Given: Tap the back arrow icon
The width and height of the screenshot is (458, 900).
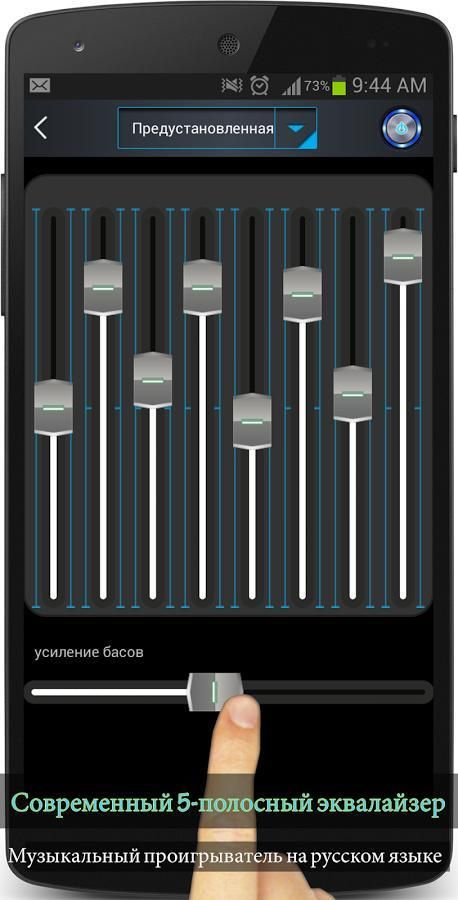Looking at the screenshot, I should [x=40, y=128].
